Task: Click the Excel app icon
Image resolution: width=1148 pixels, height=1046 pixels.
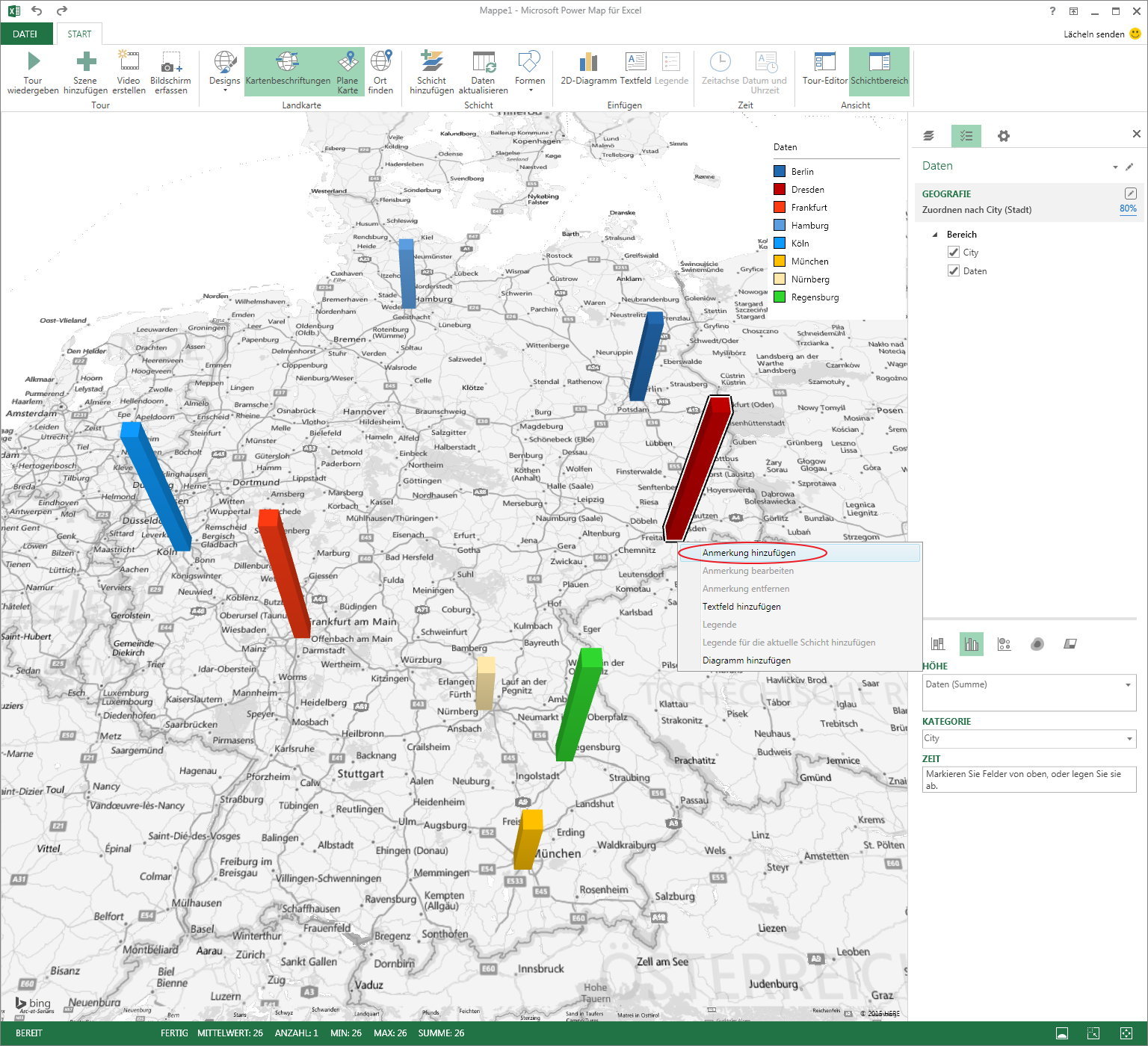Action: [13, 10]
